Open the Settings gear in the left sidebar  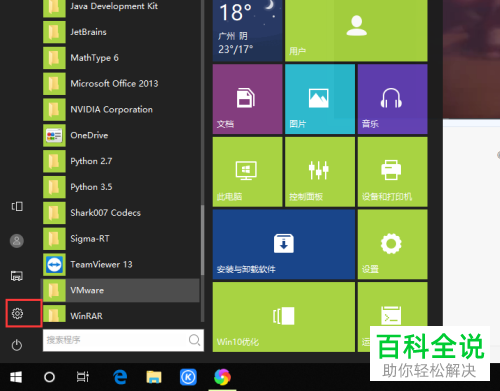click(x=17, y=313)
